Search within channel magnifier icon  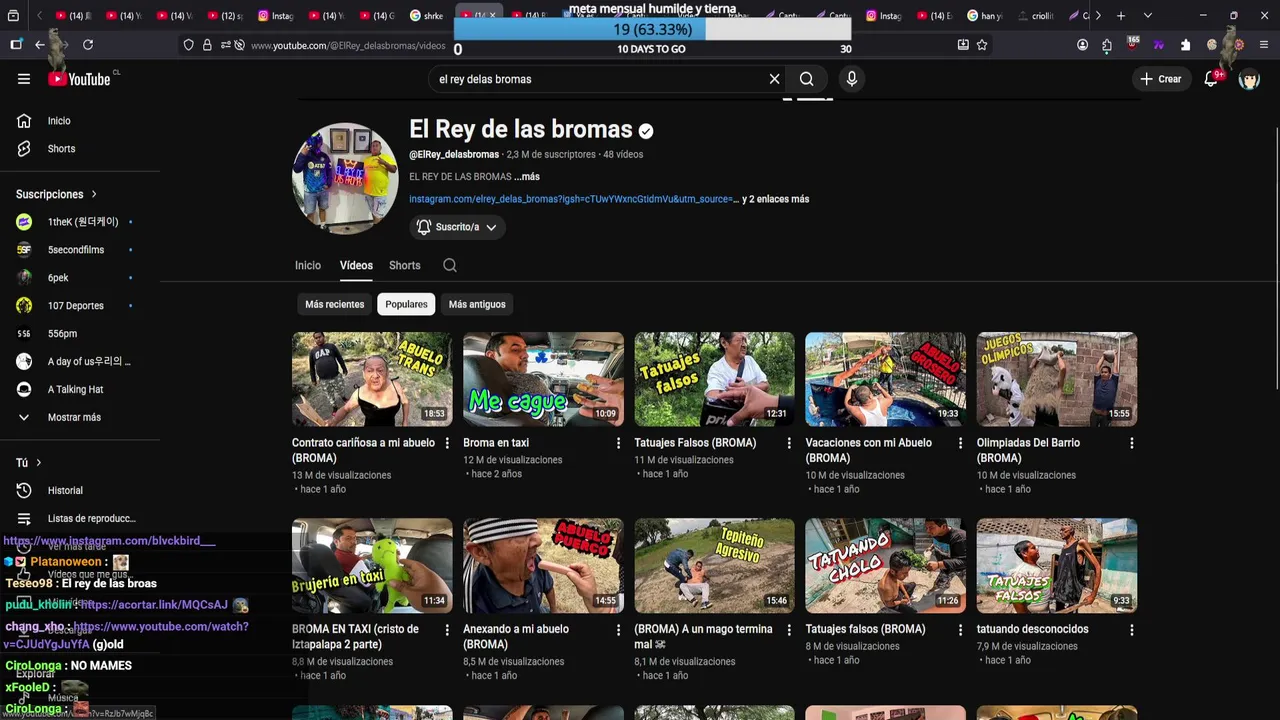tap(450, 265)
